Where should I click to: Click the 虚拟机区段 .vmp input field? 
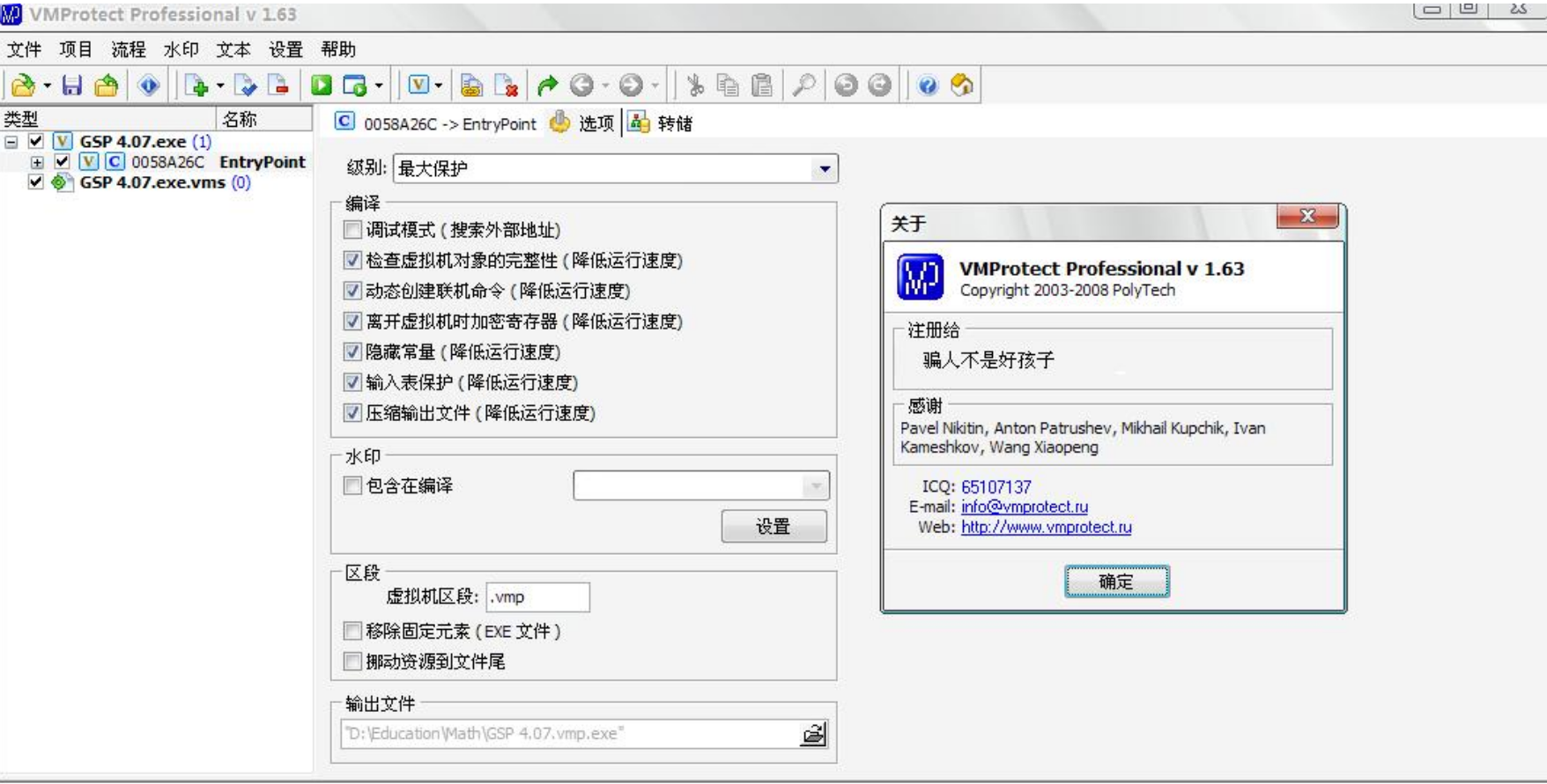coord(537,597)
